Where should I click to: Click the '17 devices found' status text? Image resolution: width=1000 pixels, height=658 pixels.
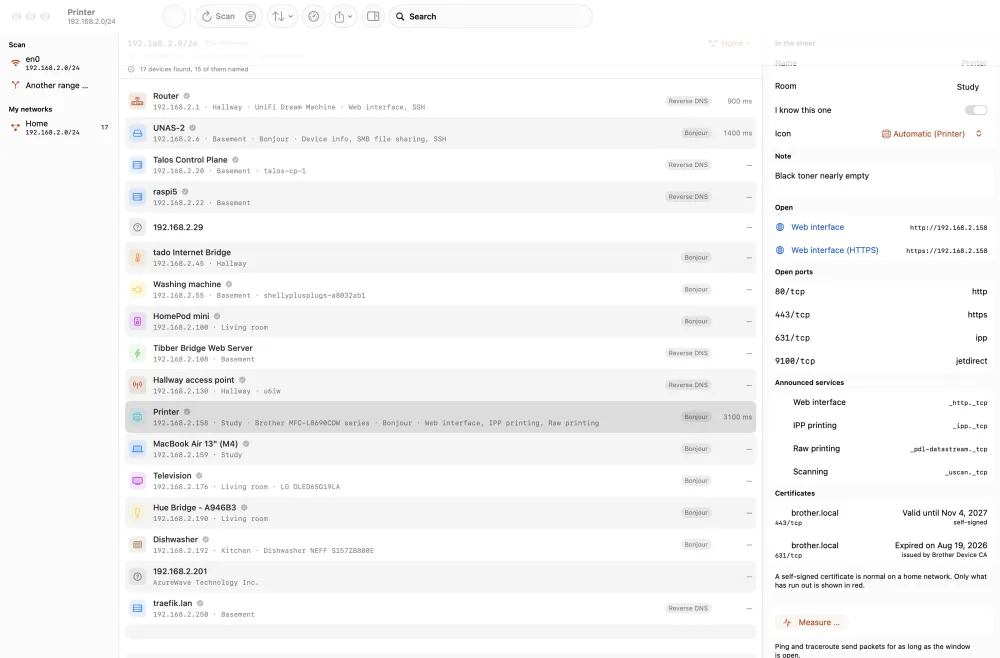pos(193,69)
